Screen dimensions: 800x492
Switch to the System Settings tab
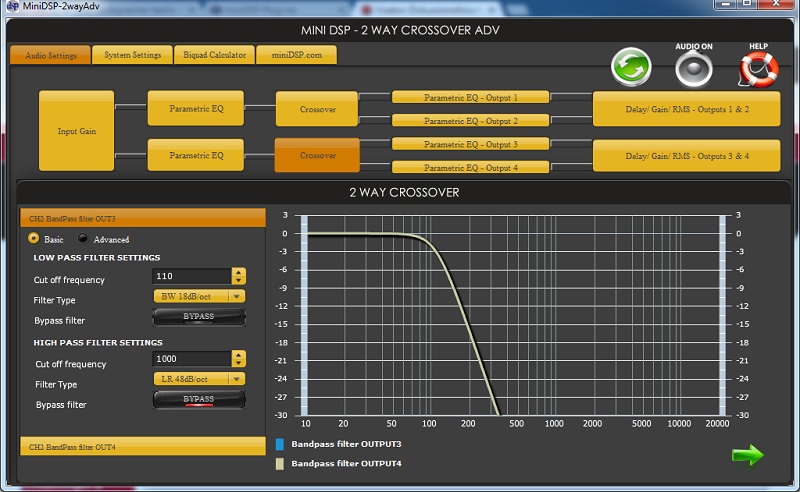(133, 55)
